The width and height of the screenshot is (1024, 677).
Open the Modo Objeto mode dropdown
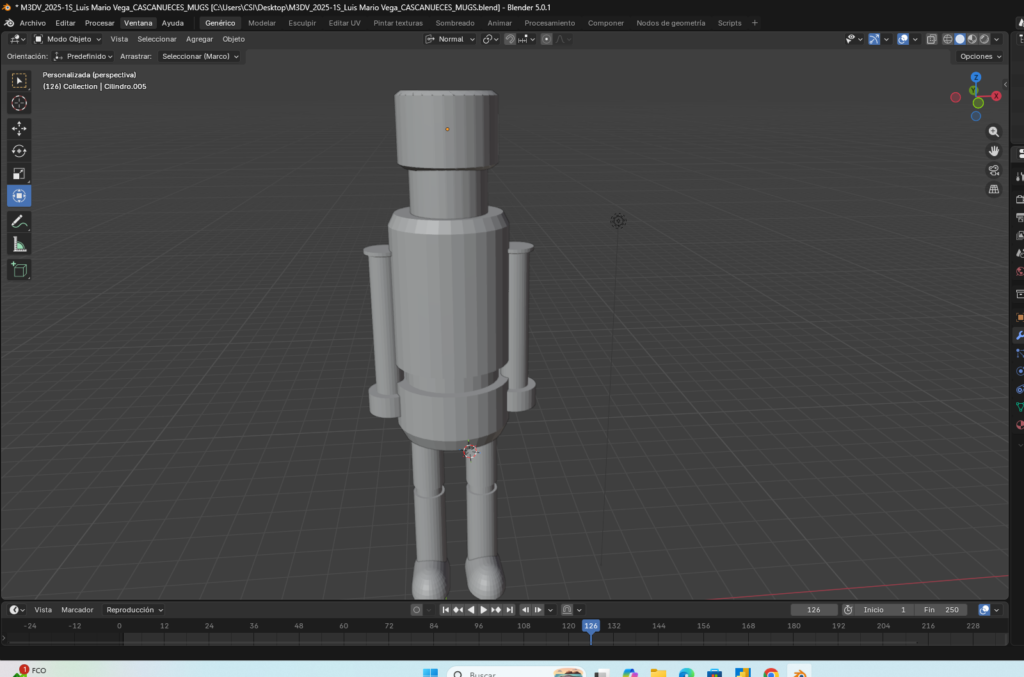(x=68, y=39)
